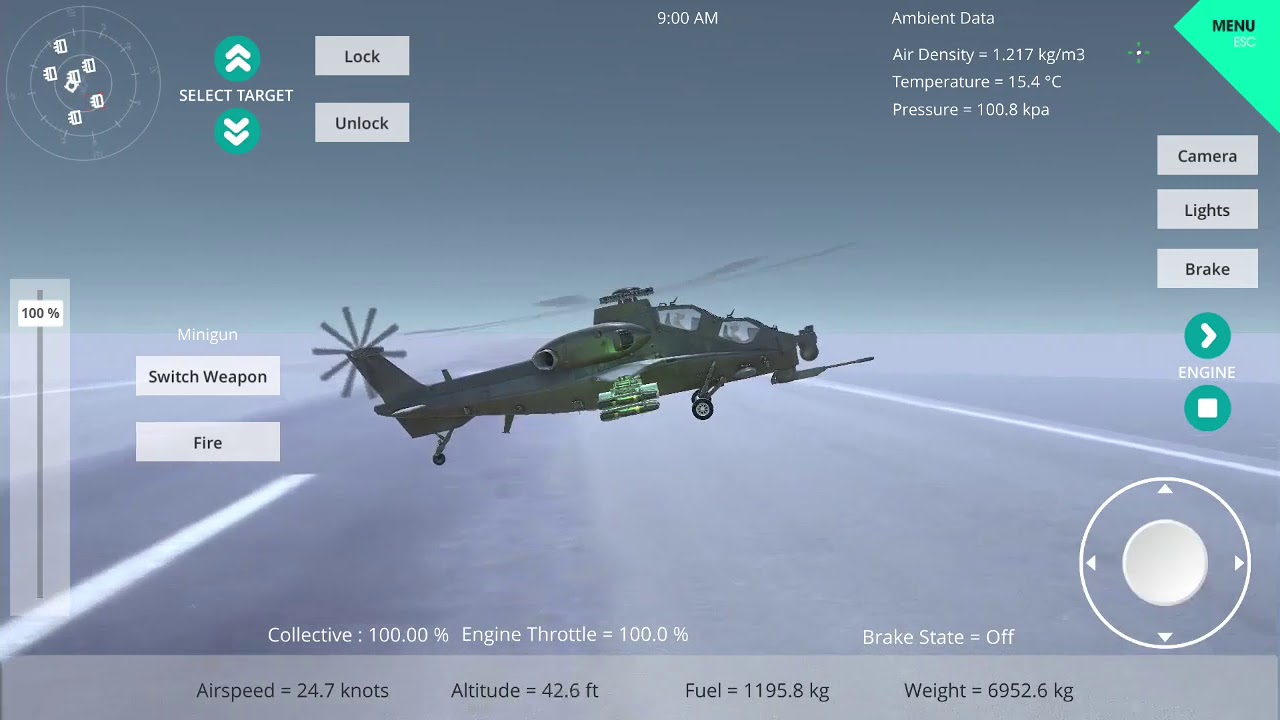This screenshot has height=720, width=1280.
Task: Click the Airspeed = 24.7 knots readout
Action: click(293, 690)
